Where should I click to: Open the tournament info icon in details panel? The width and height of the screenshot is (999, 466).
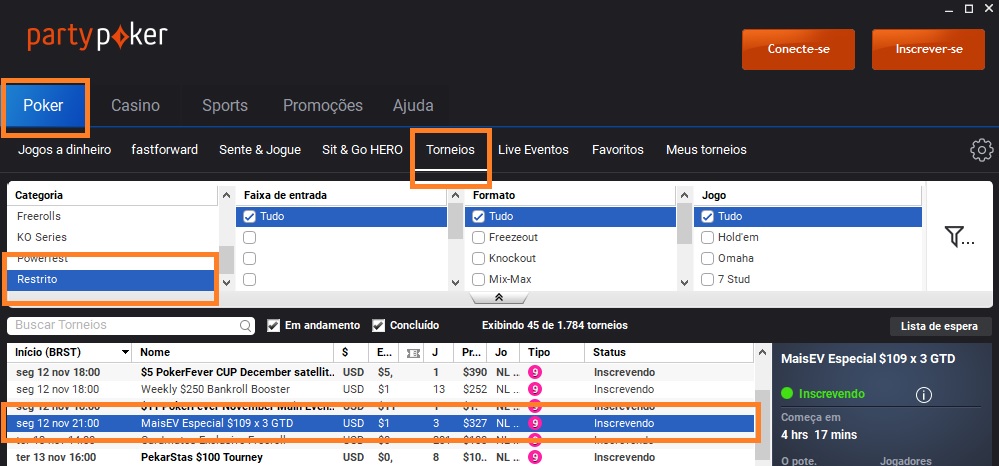[923, 395]
